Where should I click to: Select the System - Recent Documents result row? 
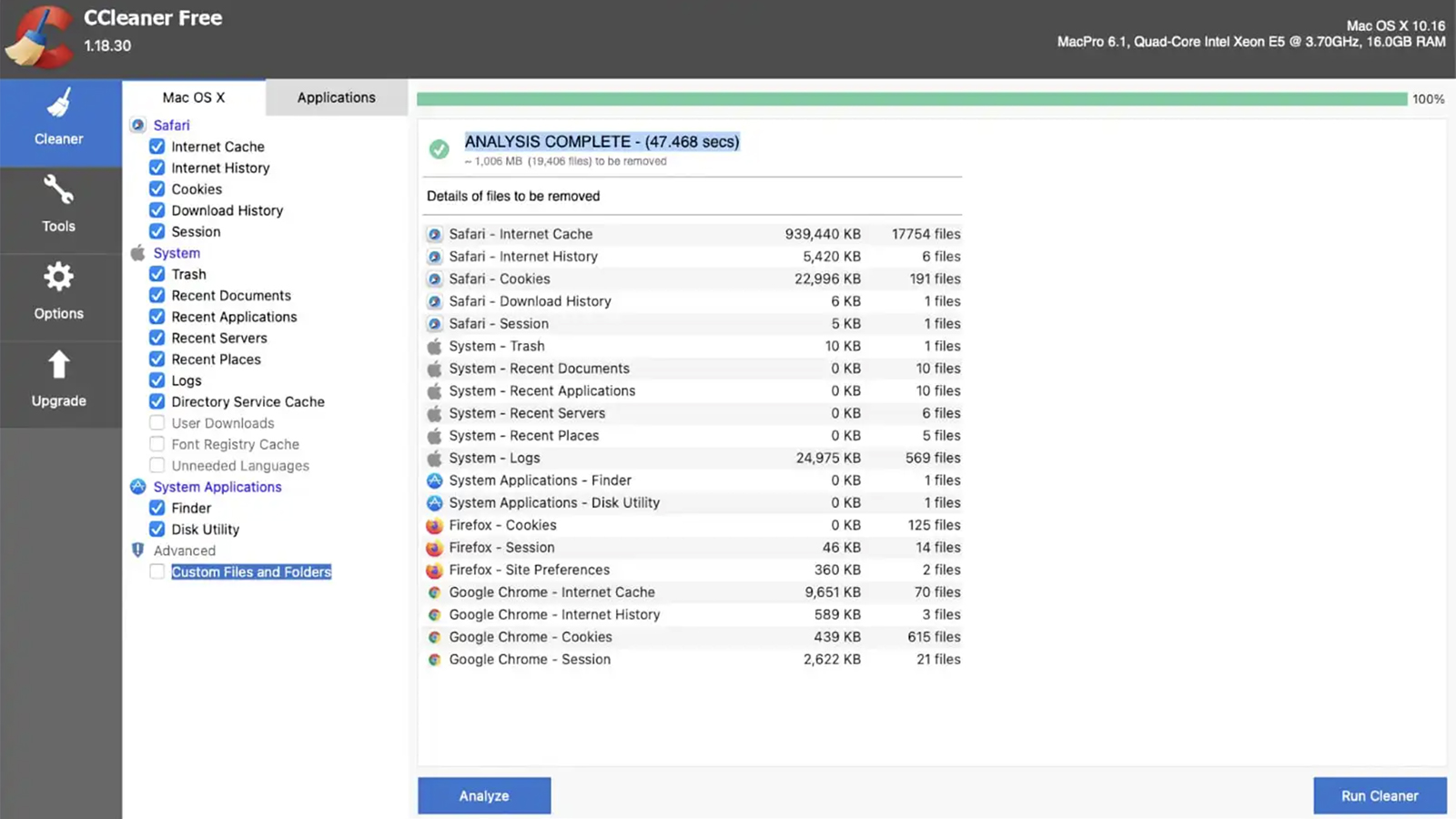click(693, 369)
